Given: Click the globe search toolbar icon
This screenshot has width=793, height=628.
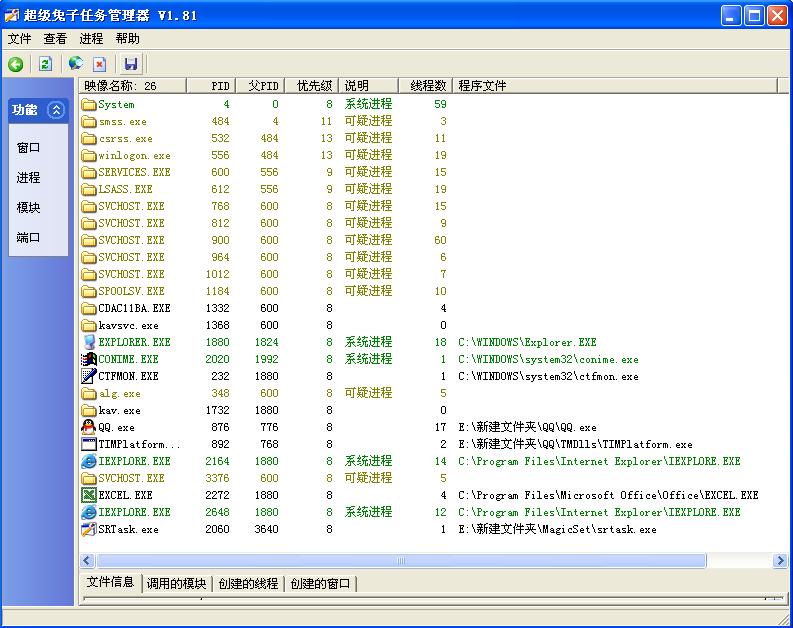Looking at the screenshot, I should pos(76,63).
